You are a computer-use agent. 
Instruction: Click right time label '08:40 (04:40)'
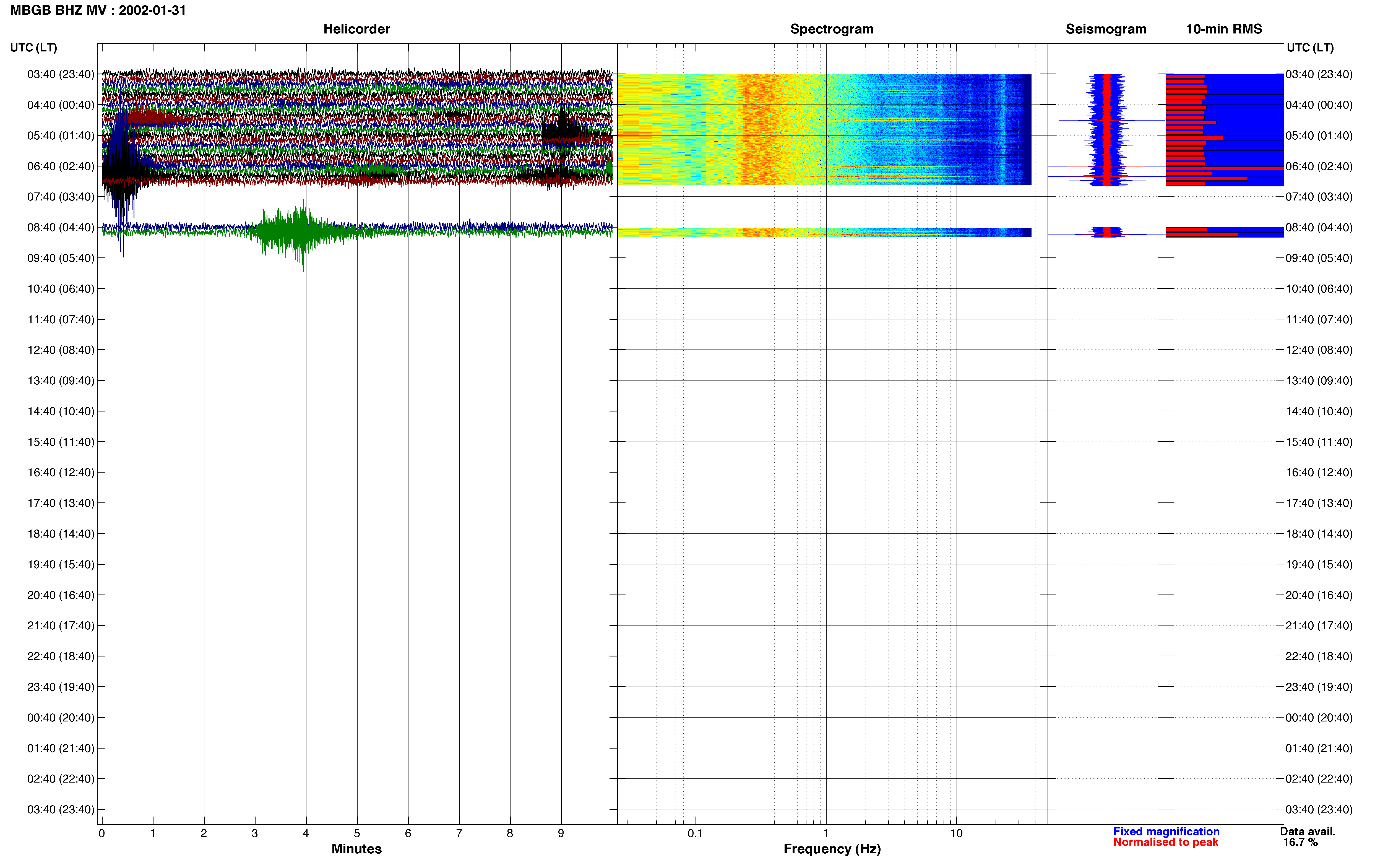(x=1319, y=227)
